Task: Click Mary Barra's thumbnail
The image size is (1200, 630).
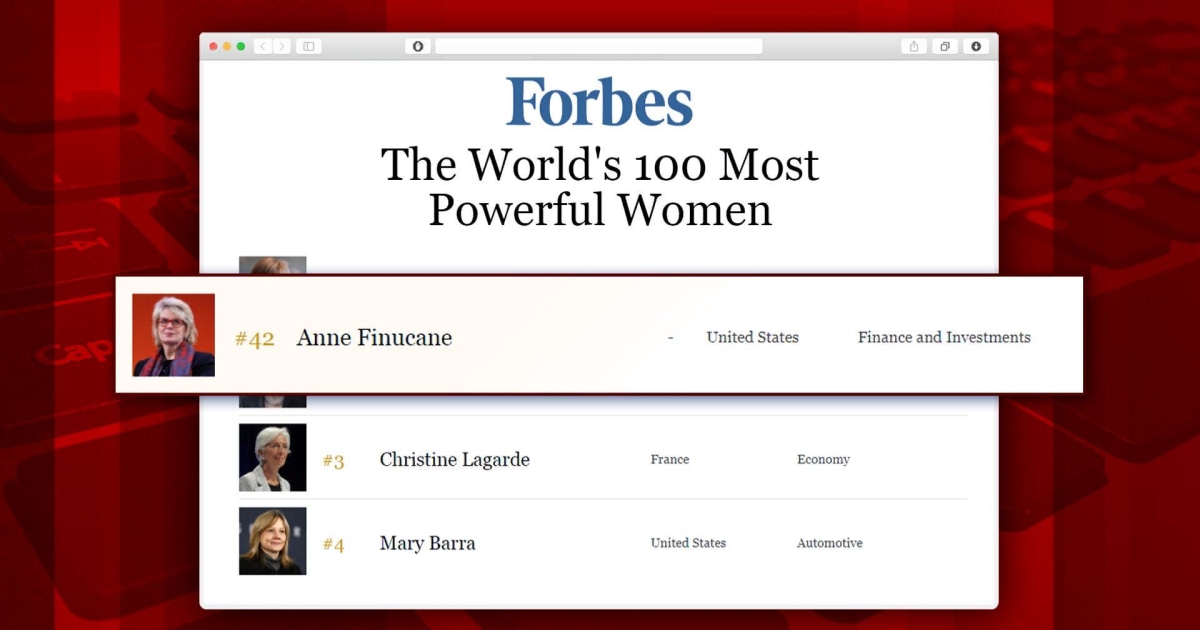Action: point(272,541)
